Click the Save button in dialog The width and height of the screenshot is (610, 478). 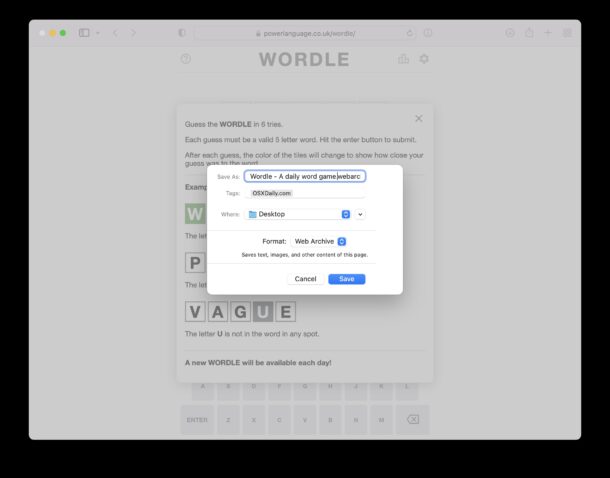[346, 279]
